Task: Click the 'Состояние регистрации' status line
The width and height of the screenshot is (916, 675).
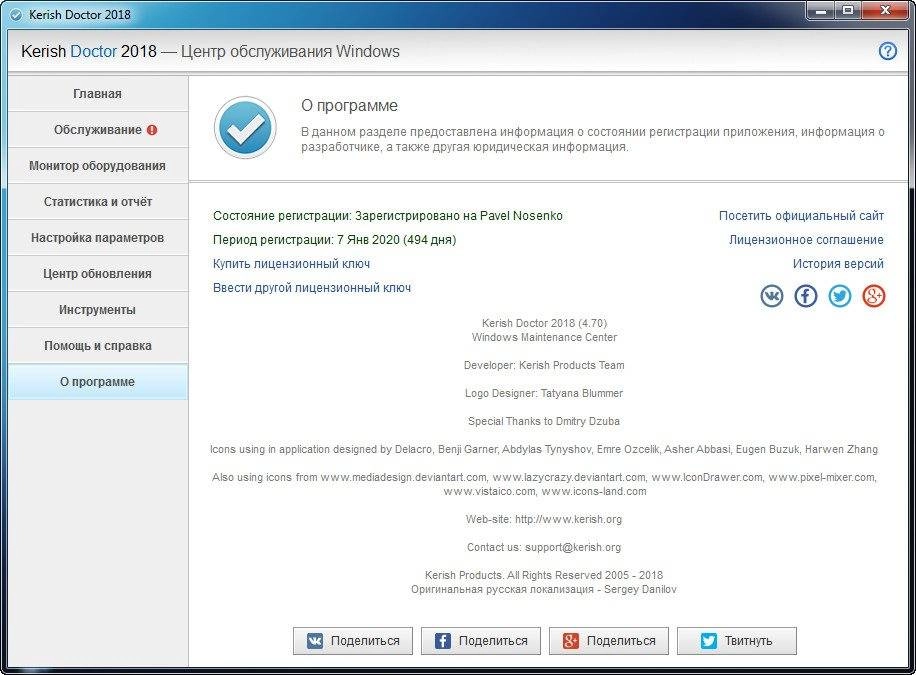Action: tap(388, 216)
